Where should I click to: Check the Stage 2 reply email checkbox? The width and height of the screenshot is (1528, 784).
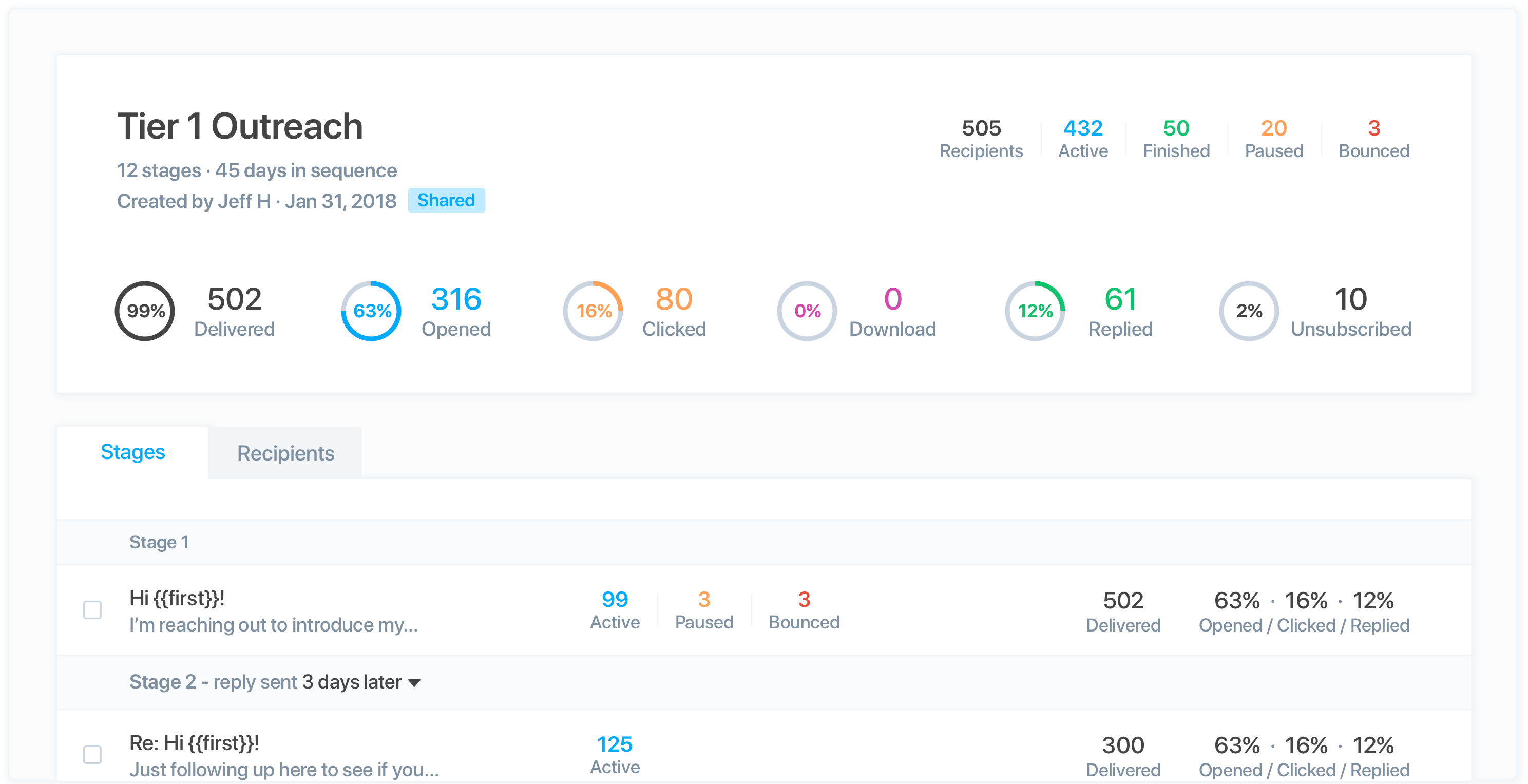(92, 754)
